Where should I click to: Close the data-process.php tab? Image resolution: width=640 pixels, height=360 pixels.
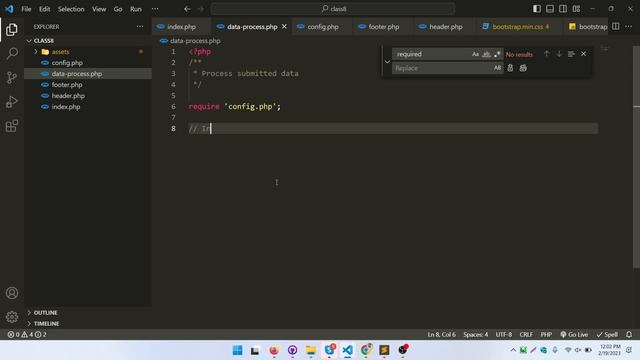pyautogui.click(x=284, y=27)
